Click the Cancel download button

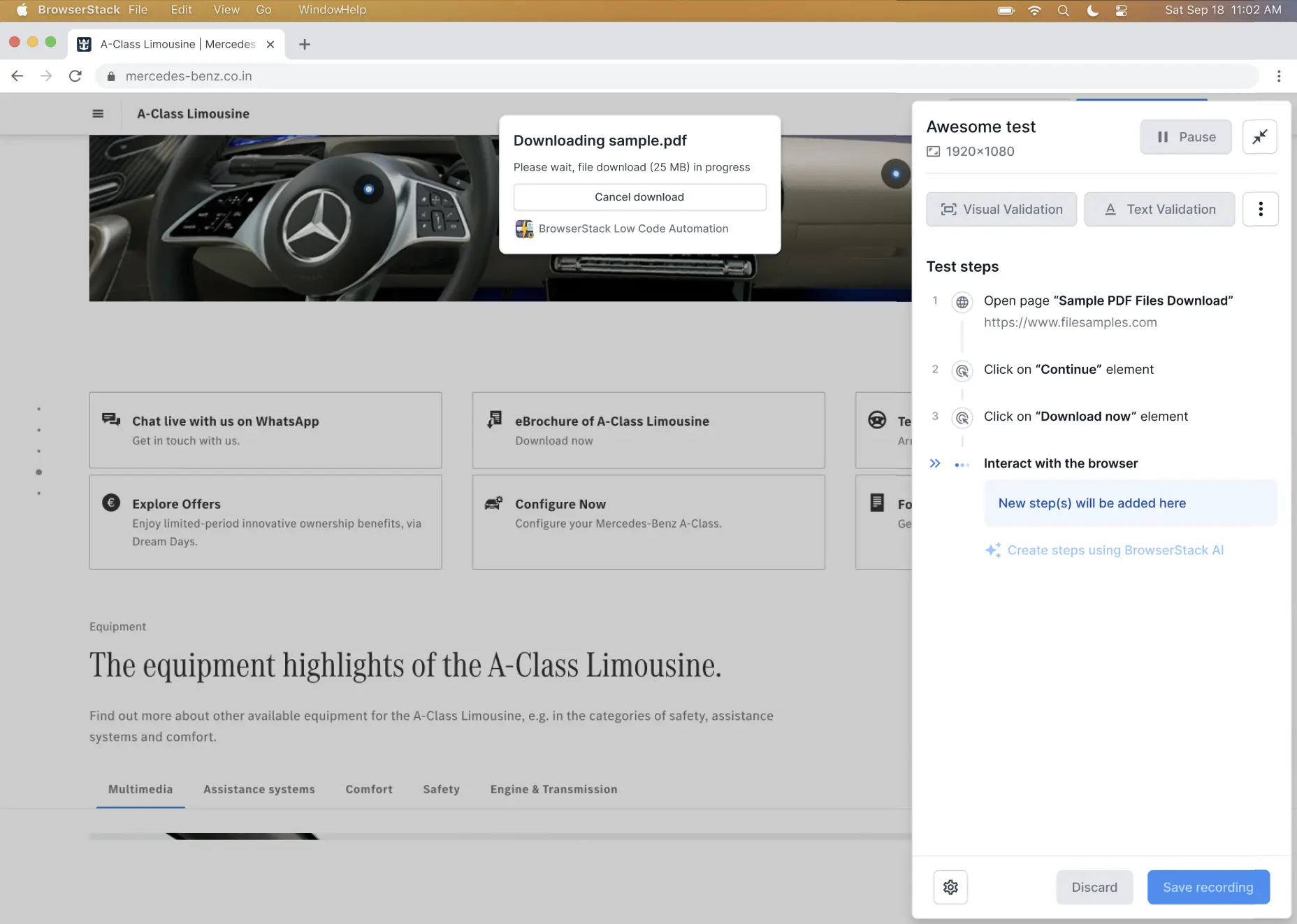[639, 197]
